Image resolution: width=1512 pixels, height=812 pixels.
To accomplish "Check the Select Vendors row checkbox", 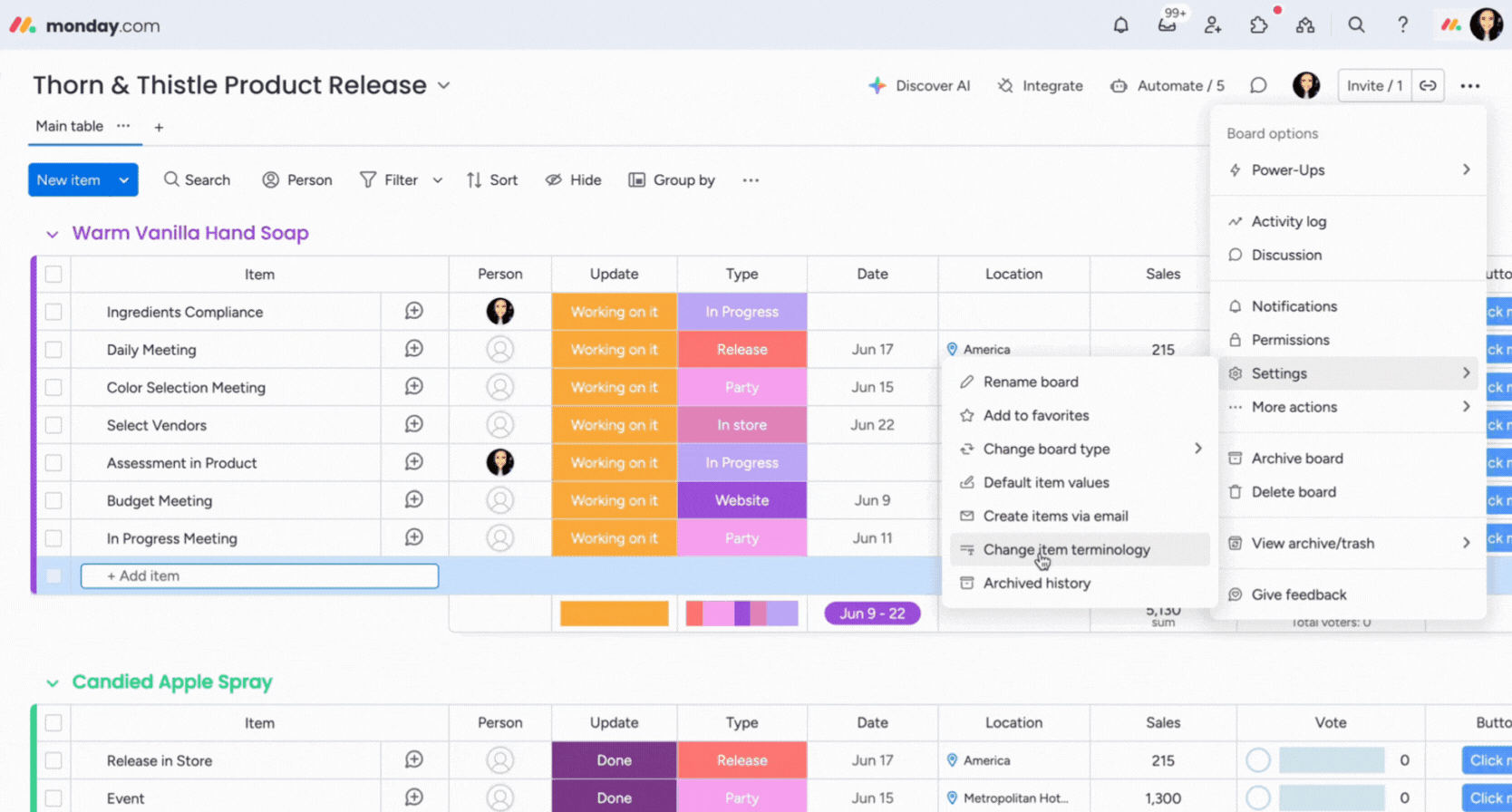I will pyautogui.click(x=53, y=425).
